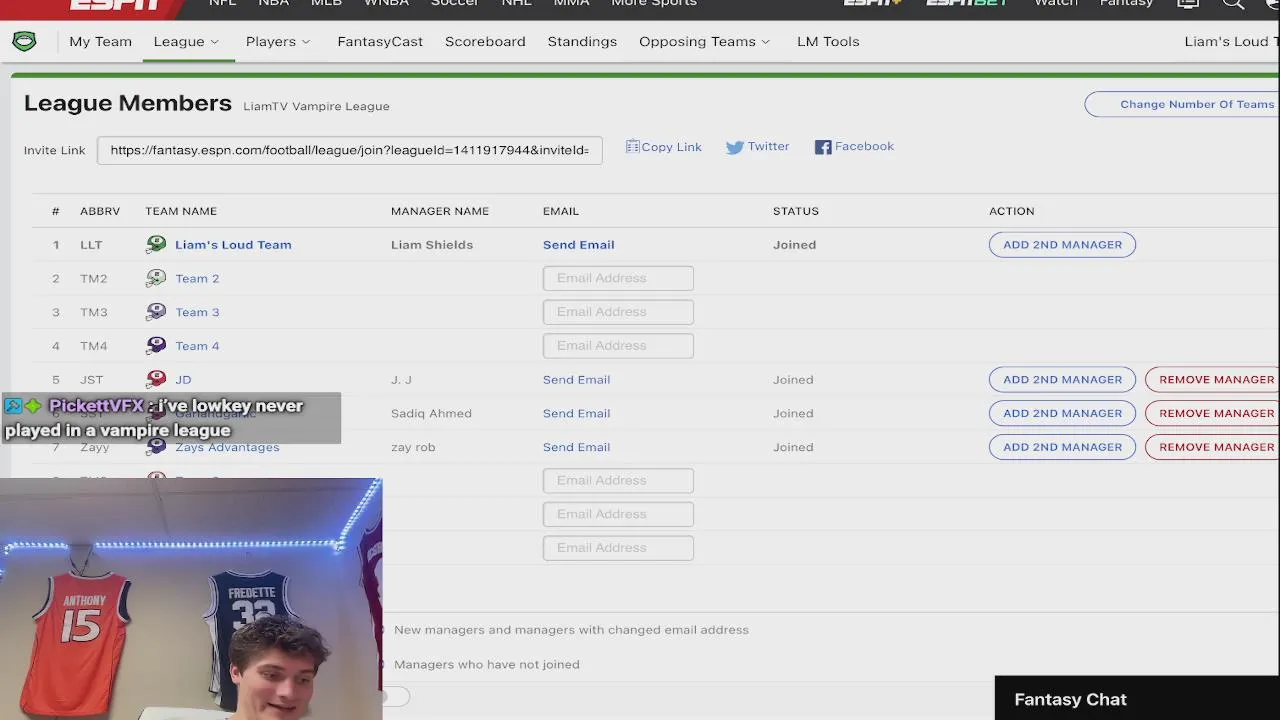The height and width of the screenshot is (720, 1280).
Task: Click the Team 4 Email Address field
Action: click(618, 346)
